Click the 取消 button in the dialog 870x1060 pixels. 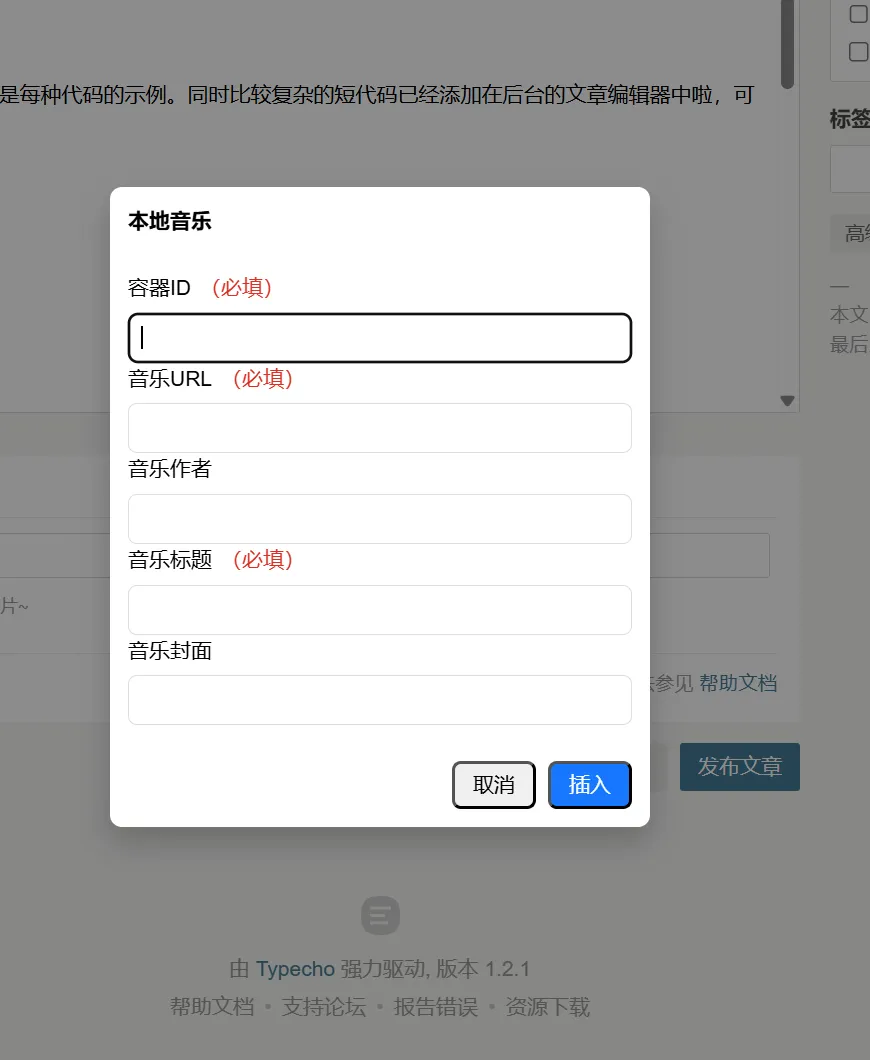click(493, 785)
